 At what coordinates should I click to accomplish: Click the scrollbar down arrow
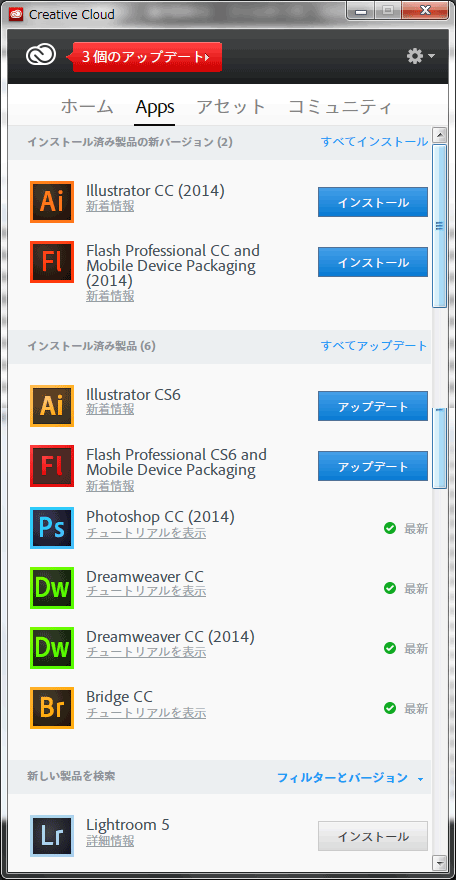[440, 861]
